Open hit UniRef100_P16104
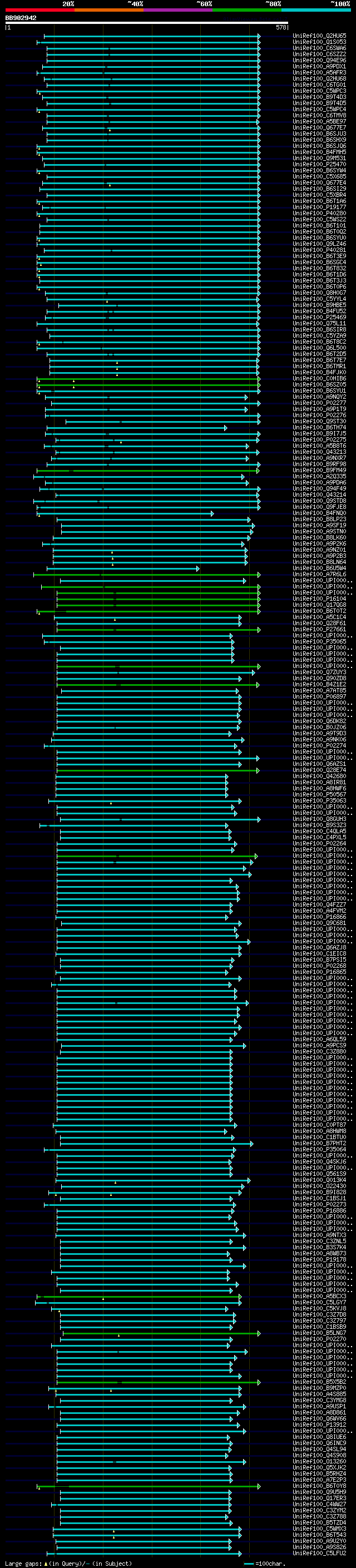The image size is (356, 1568). tap(319, 599)
